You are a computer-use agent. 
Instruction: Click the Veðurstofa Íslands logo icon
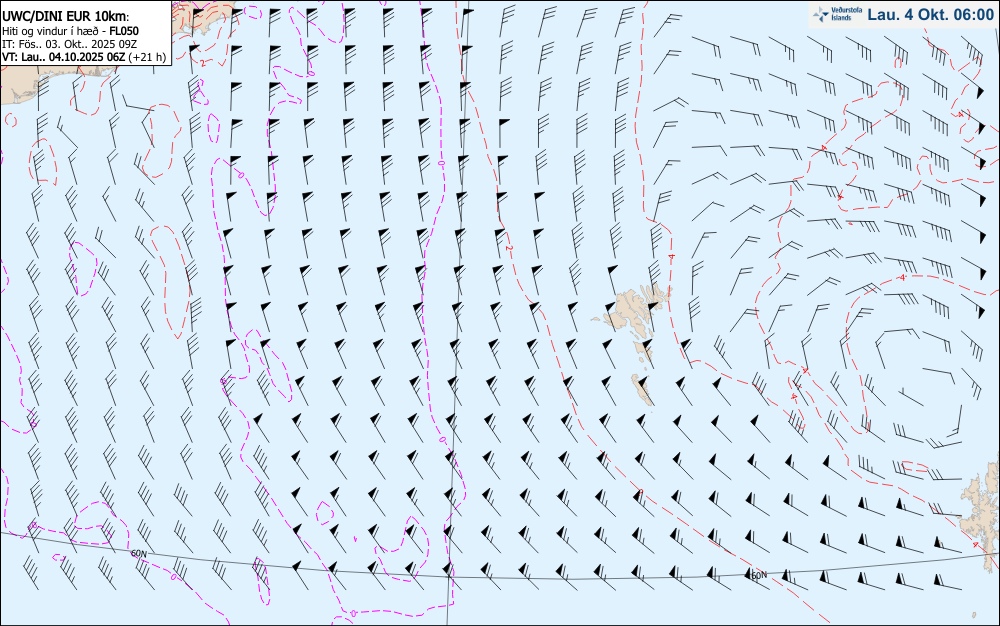821,14
